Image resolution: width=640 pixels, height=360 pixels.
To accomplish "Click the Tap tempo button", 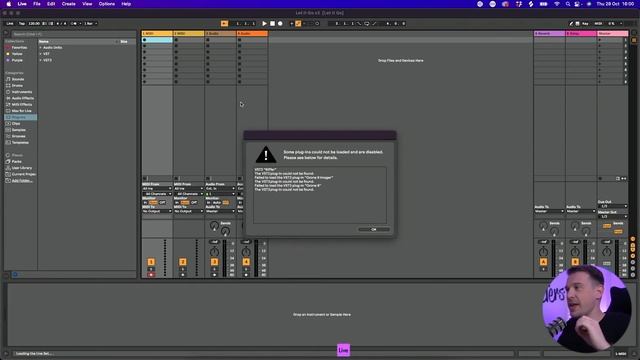I will pos(22,24).
